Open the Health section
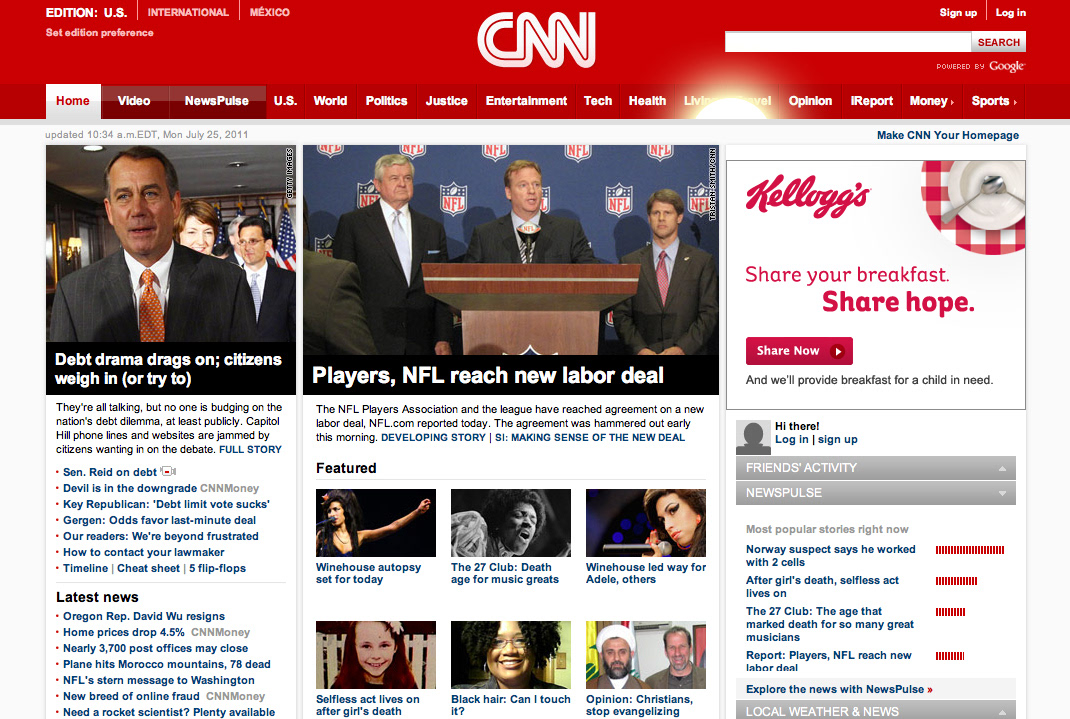The width and height of the screenshot is (1070, 719). pos(647,101)
